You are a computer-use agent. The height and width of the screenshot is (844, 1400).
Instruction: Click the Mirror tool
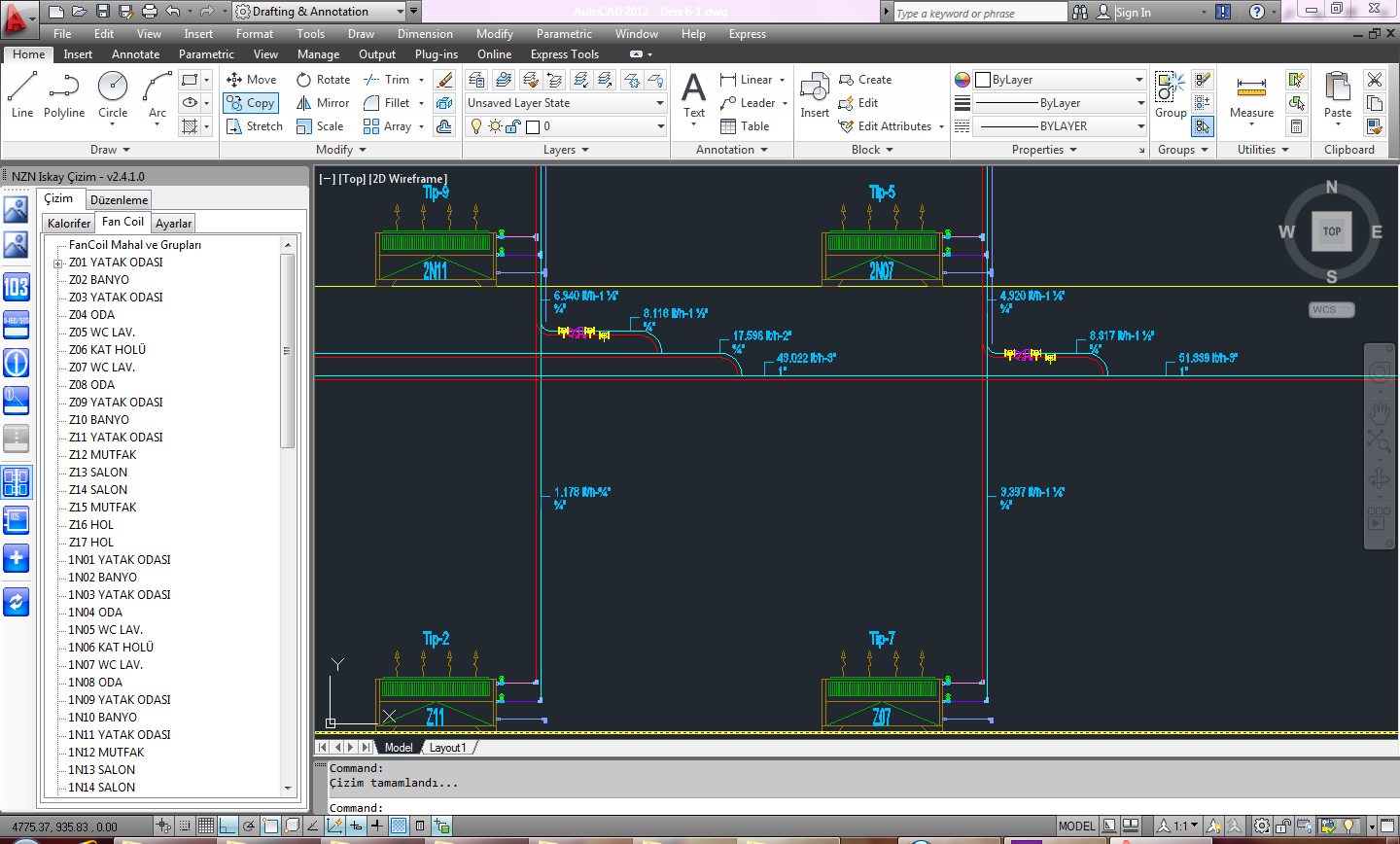point(323,103)
